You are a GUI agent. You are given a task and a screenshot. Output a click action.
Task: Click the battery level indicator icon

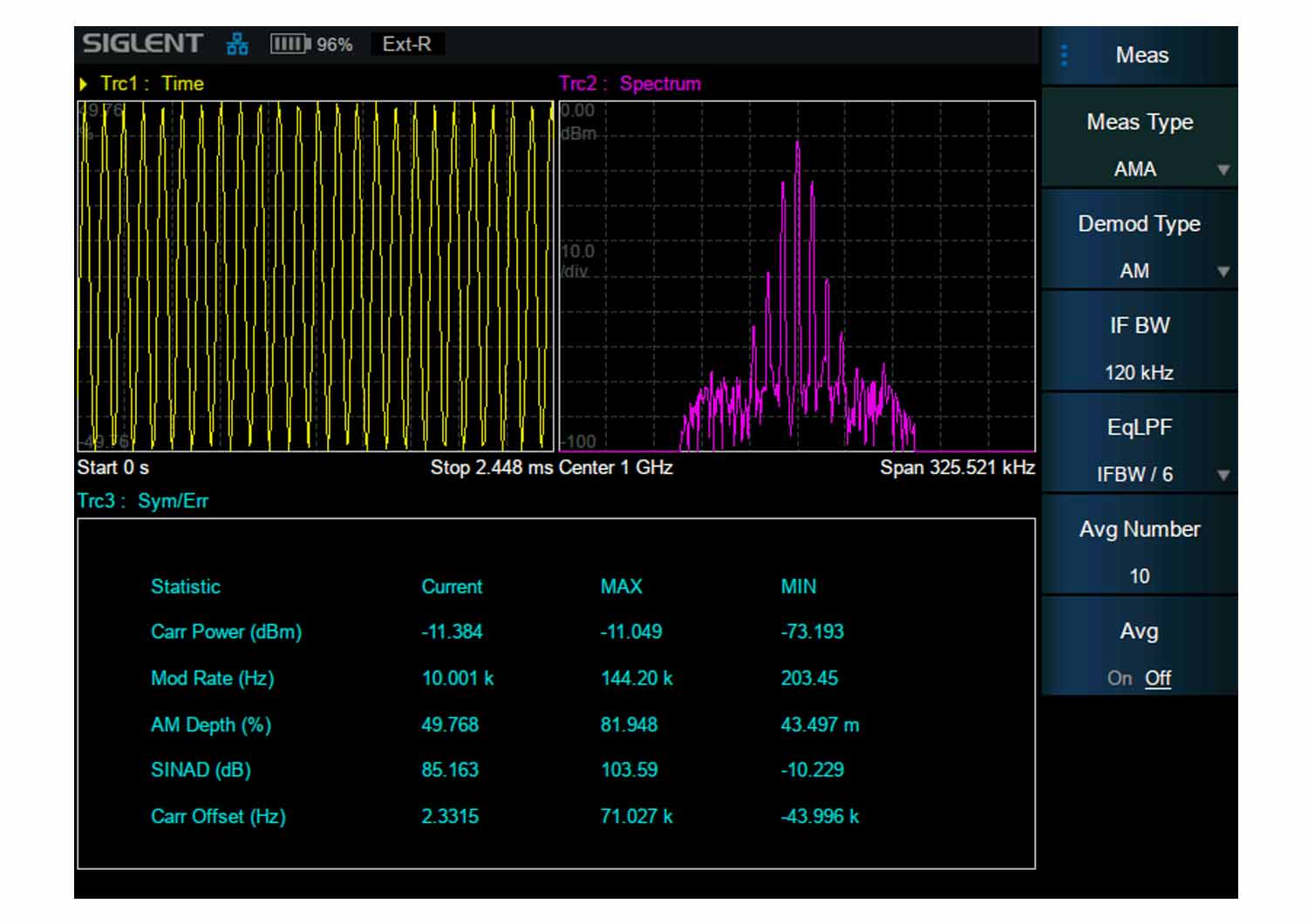(290, 44)
